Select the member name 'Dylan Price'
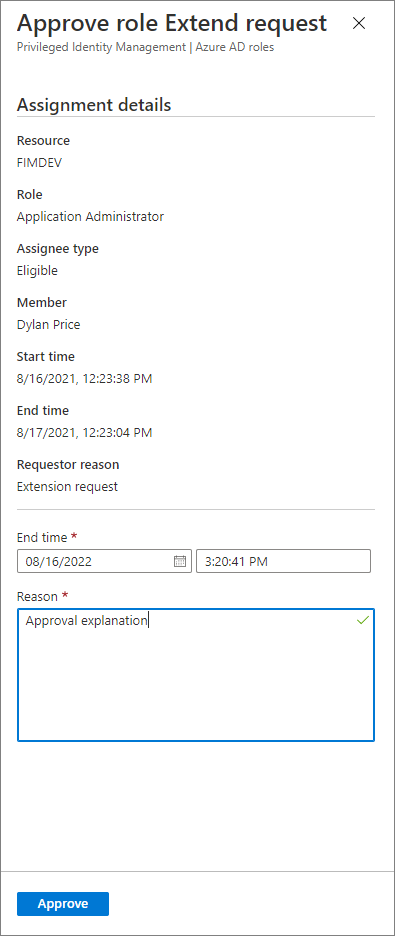 tap(48, 325)
